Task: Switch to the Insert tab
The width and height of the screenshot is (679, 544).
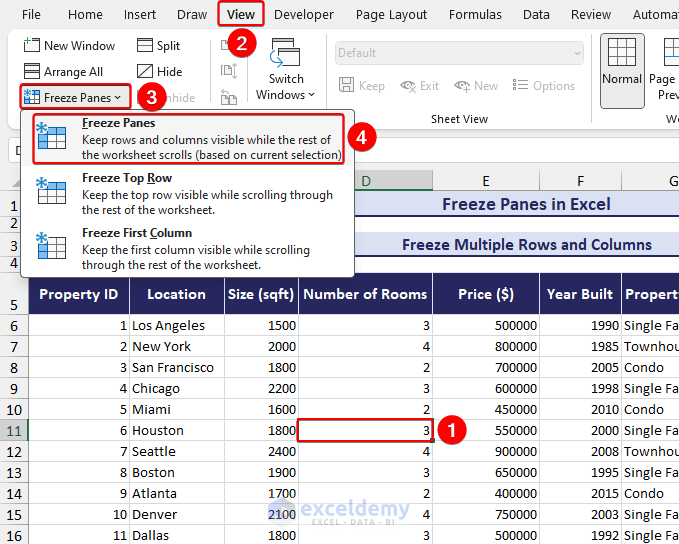Action: [x=139, y=15]
